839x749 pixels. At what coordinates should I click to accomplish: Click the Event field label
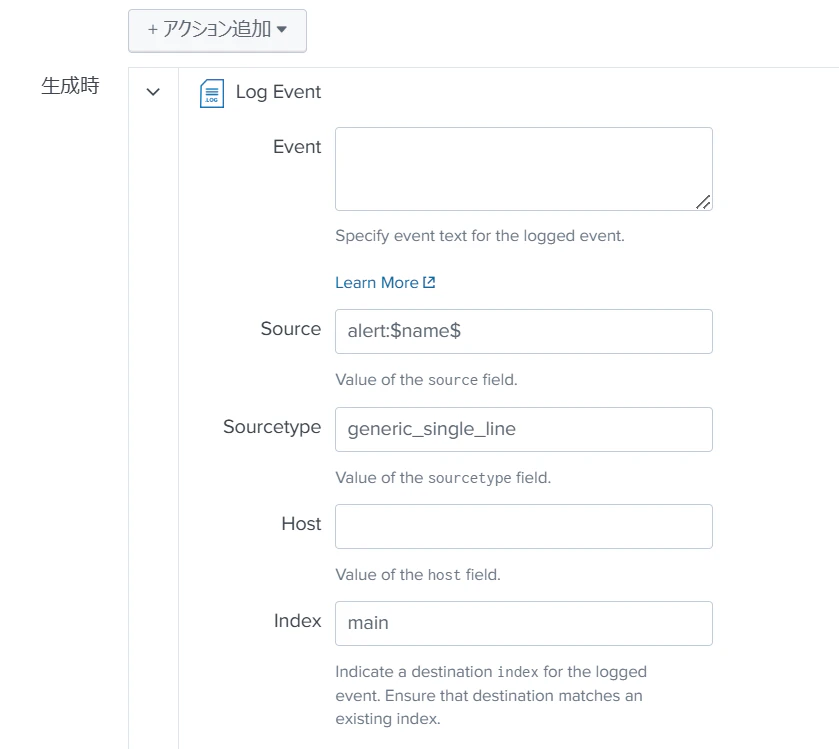point(297,147)
